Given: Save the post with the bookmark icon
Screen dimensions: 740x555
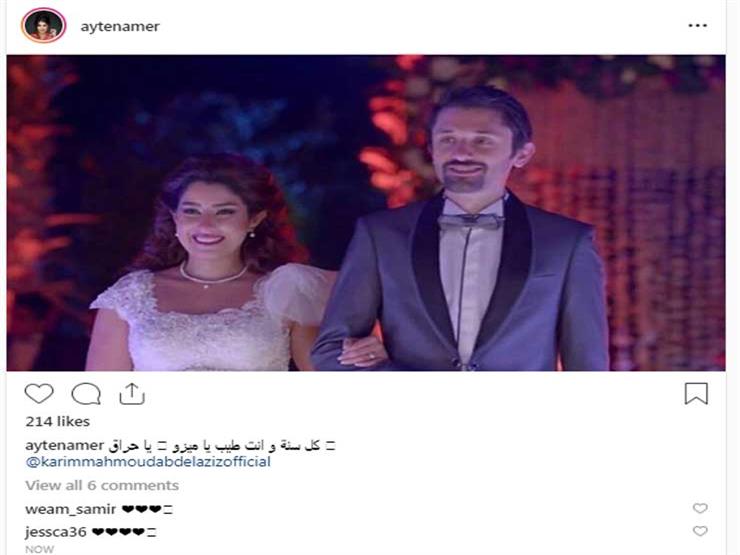Looking at the screenshot, I should tap(696, 394).
